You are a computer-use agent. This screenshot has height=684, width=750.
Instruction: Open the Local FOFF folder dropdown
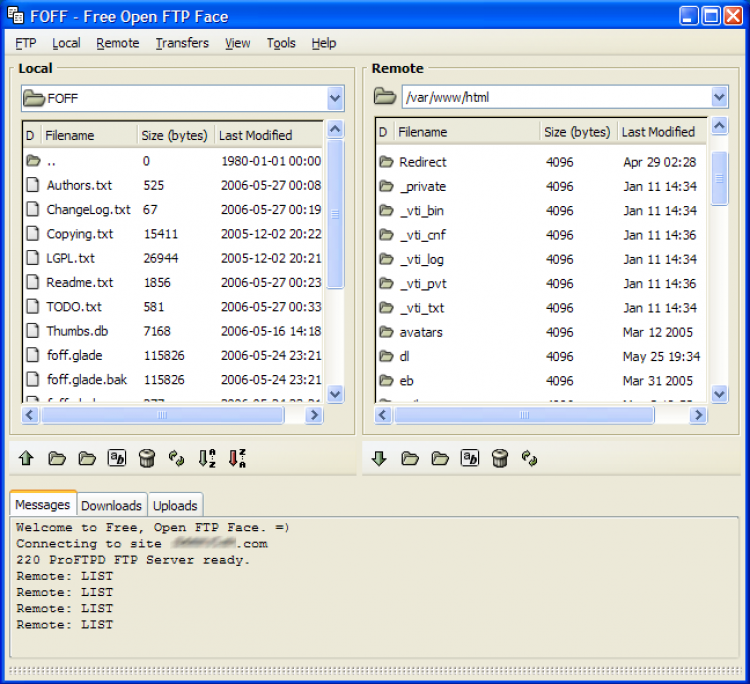click(335, 98)
